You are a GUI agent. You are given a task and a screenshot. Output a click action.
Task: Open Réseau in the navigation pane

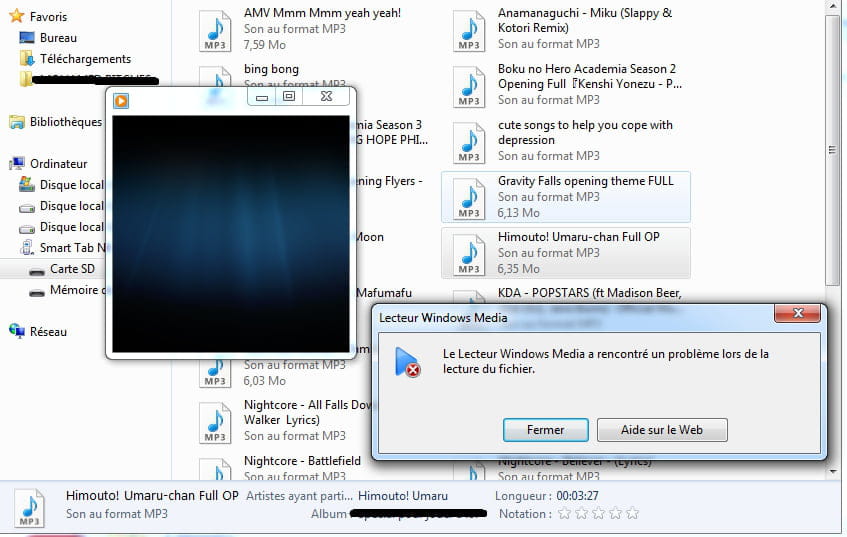48,332
